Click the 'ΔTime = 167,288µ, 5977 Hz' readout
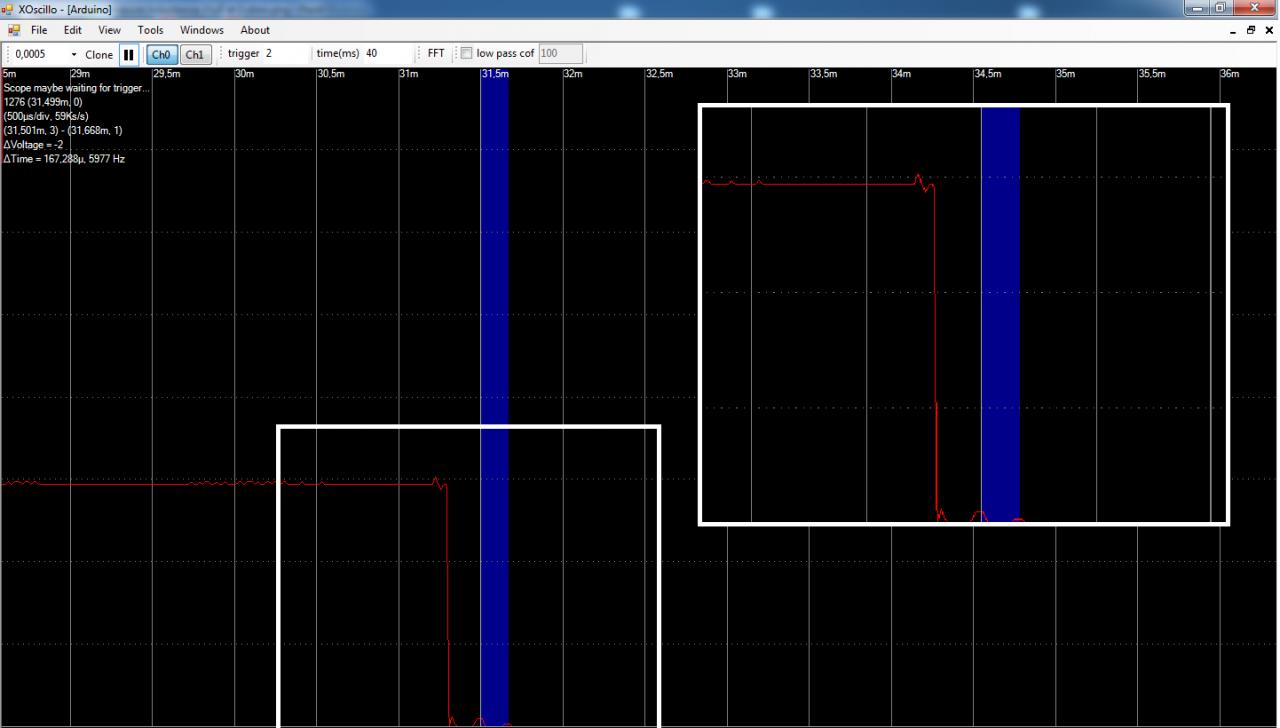Screen dimensions: 1280x728 [x=64, y=159]
